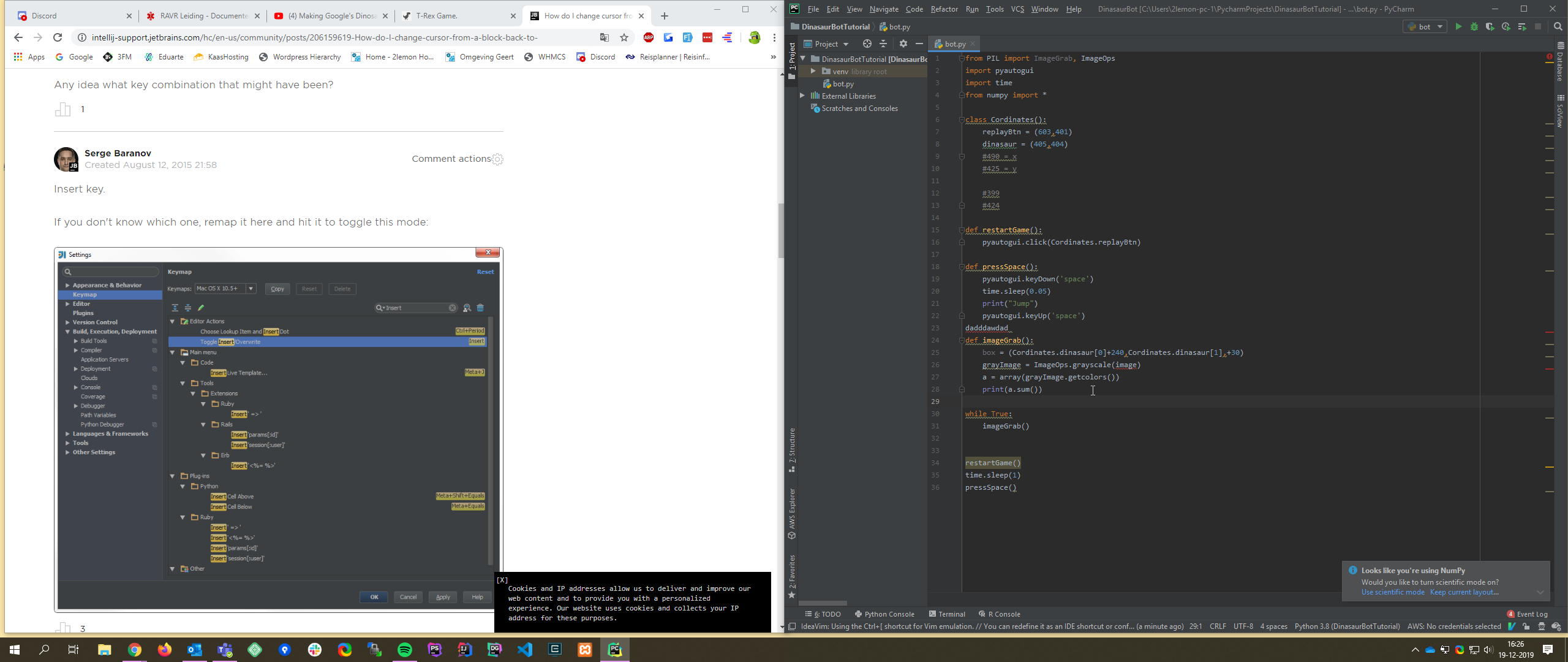Open the Refactor menu
This screenshot has width=1568, height=662.
944,9
